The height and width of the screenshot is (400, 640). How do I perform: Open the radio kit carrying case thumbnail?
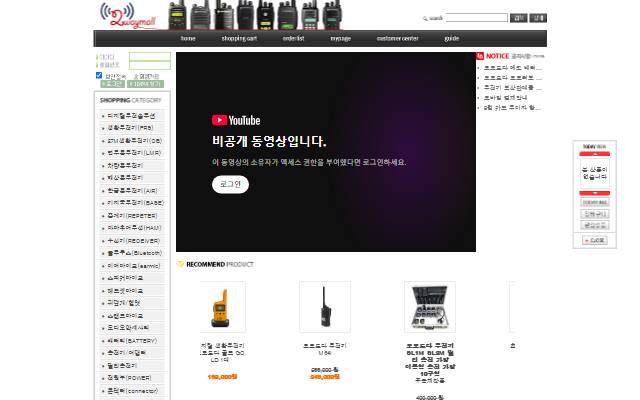tap(430, 307)
